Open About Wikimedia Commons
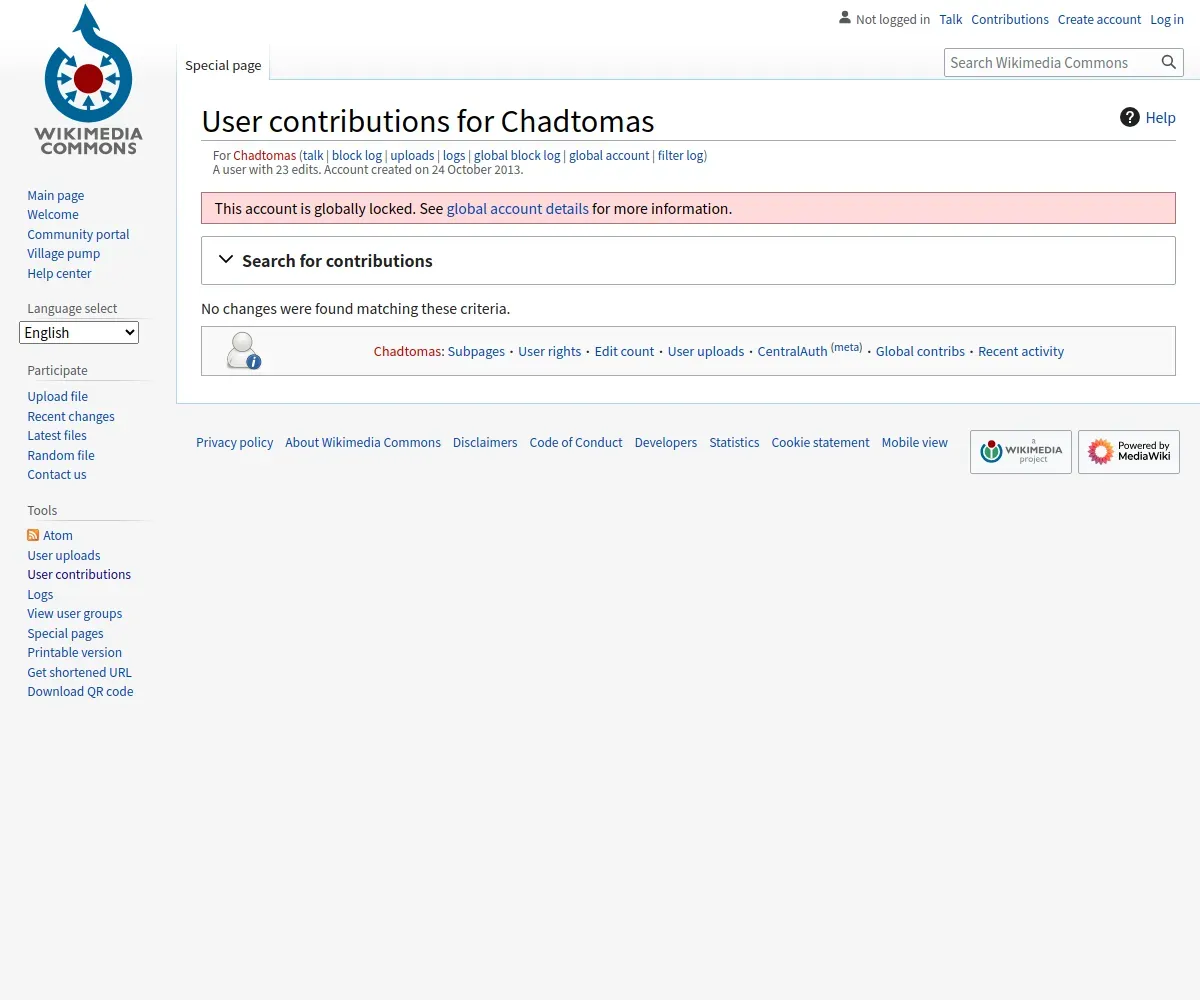1200x1000 pixels. tap(363, 442)
